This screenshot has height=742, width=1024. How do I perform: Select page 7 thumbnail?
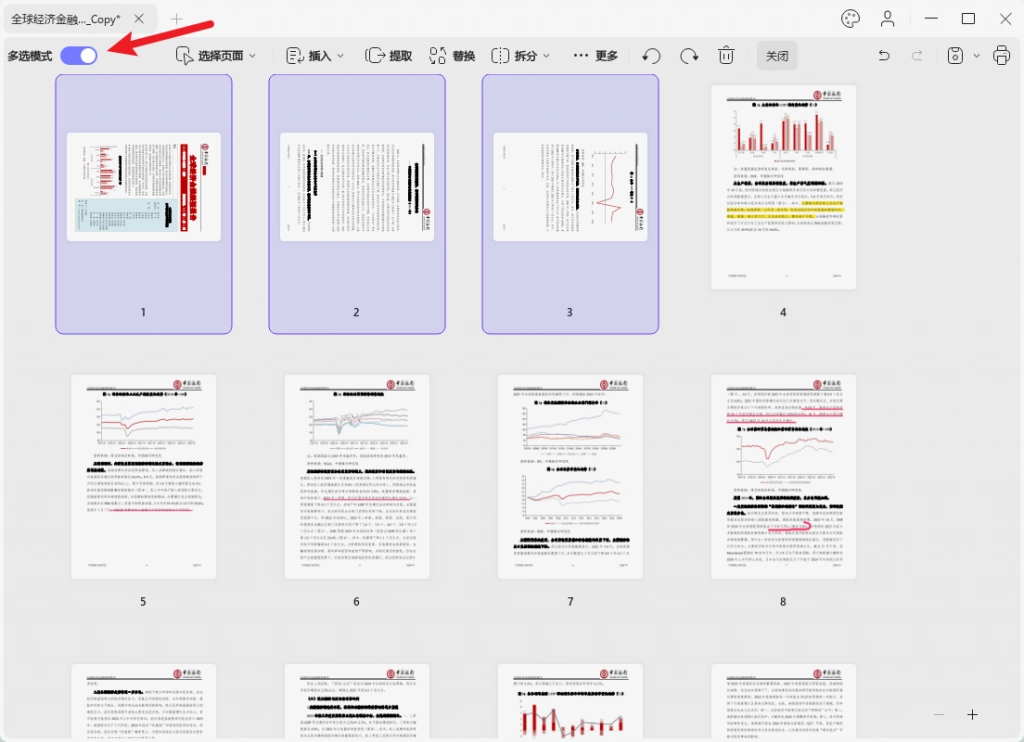(570, 476)
